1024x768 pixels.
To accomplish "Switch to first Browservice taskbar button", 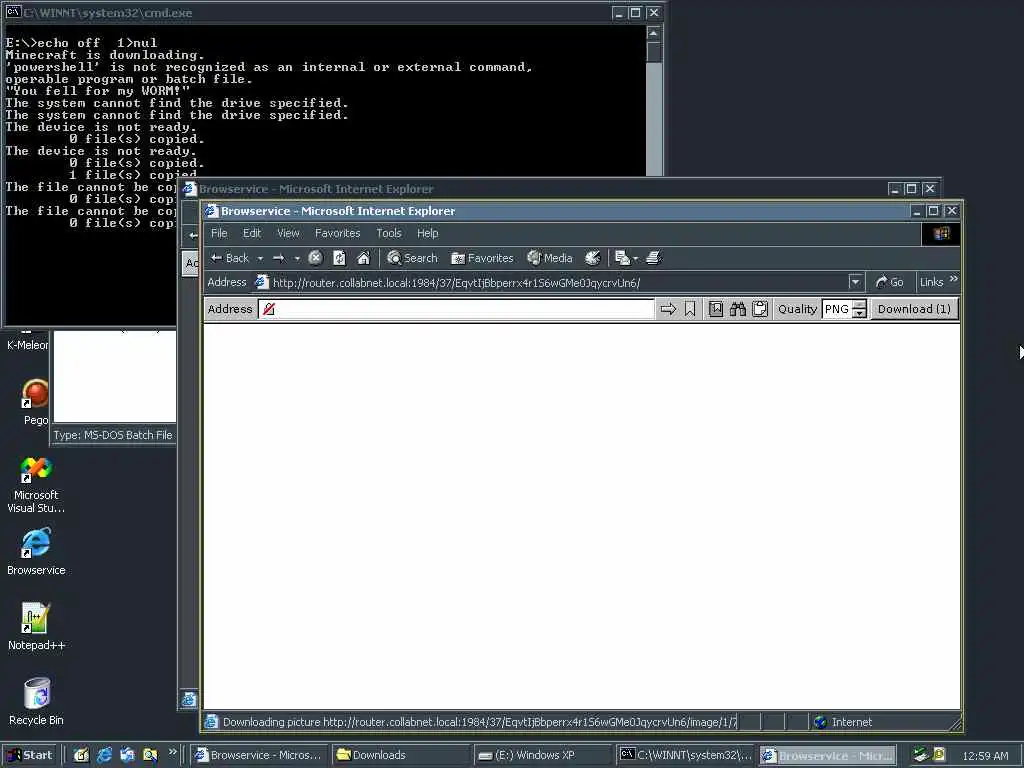I will (259, 755).
